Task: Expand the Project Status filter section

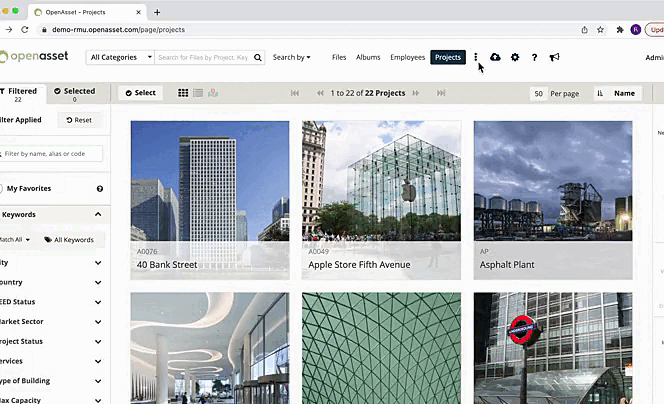Action: pyautogui.click(x=98, y=341)
